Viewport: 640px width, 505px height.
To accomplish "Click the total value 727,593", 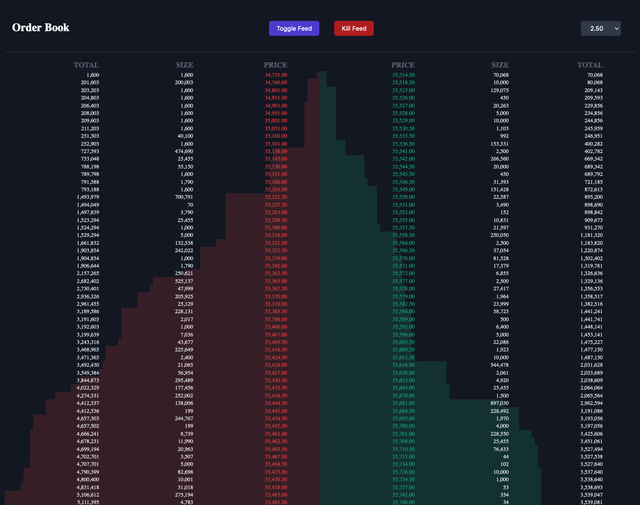I will point(90,151).
